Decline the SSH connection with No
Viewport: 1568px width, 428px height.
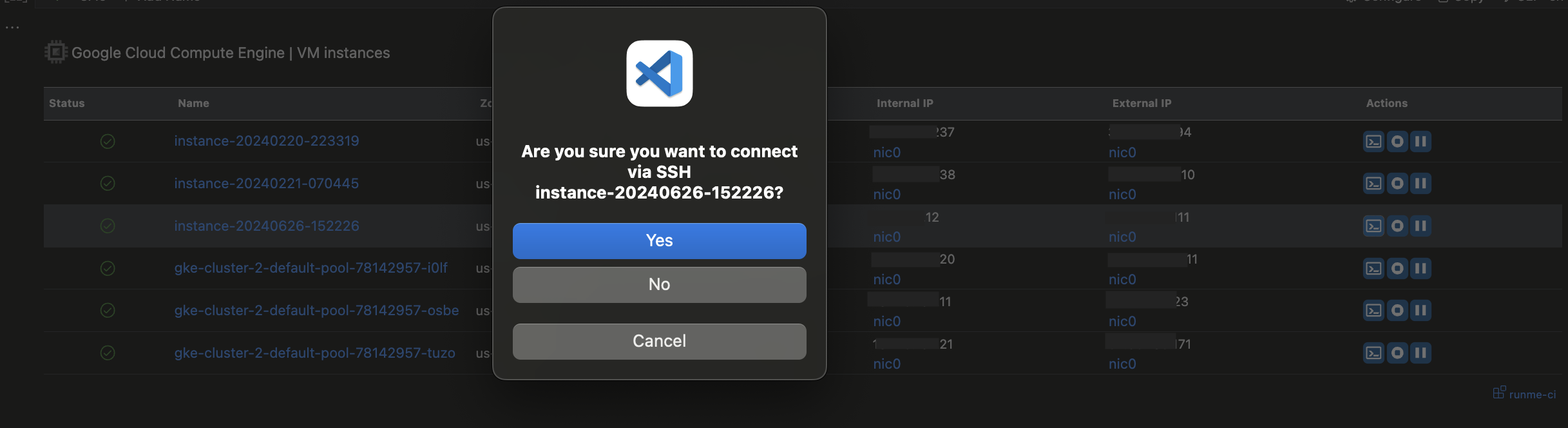pyautogui.click(x=659, y=284)
